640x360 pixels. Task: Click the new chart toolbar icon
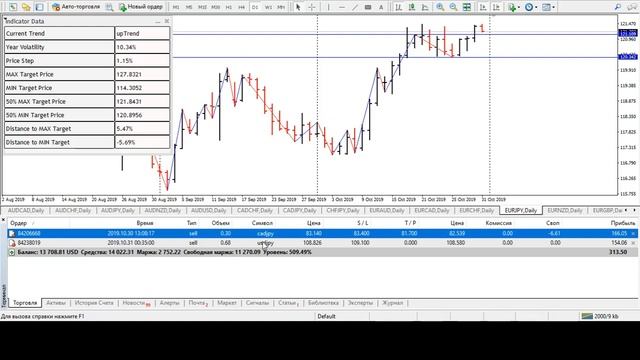13,7
